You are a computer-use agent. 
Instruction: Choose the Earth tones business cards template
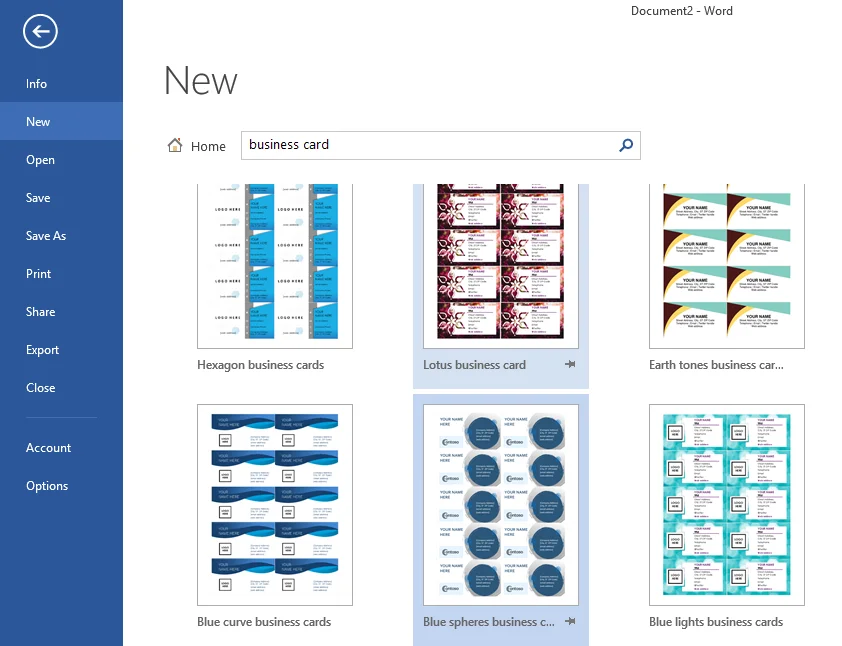[727, 266]
